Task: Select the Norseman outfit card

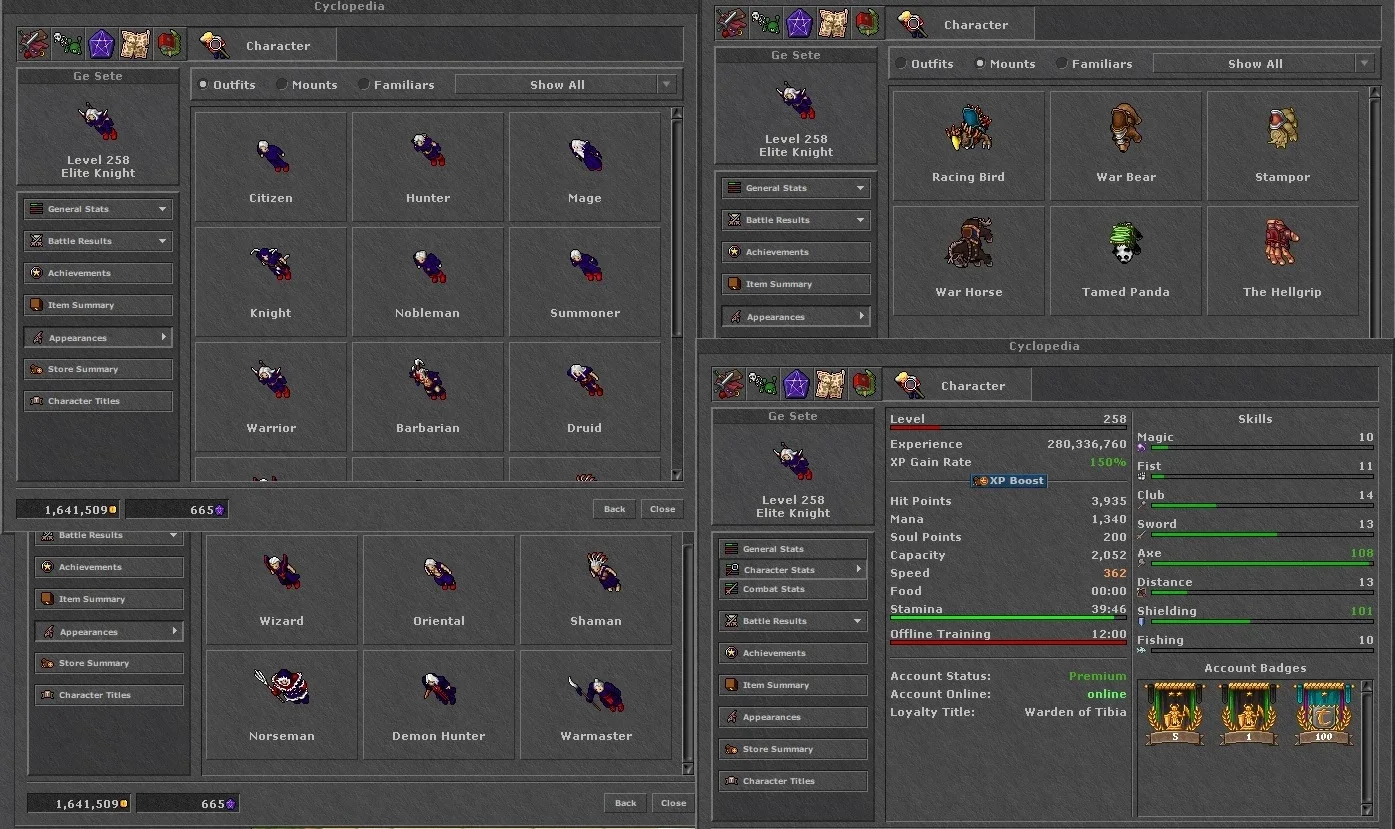Action: click(282, 705)
